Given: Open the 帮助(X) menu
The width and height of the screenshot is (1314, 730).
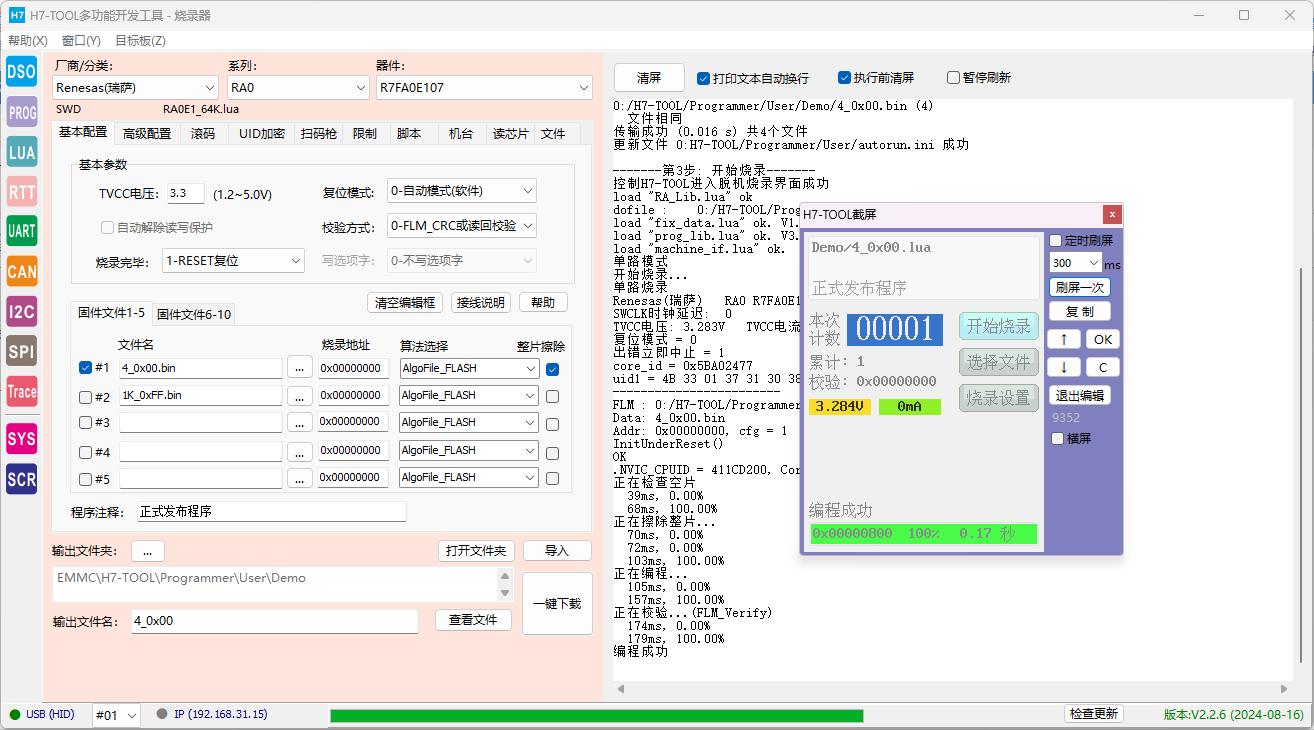Looking at the screenshot, I should click(x=28, y=41).
